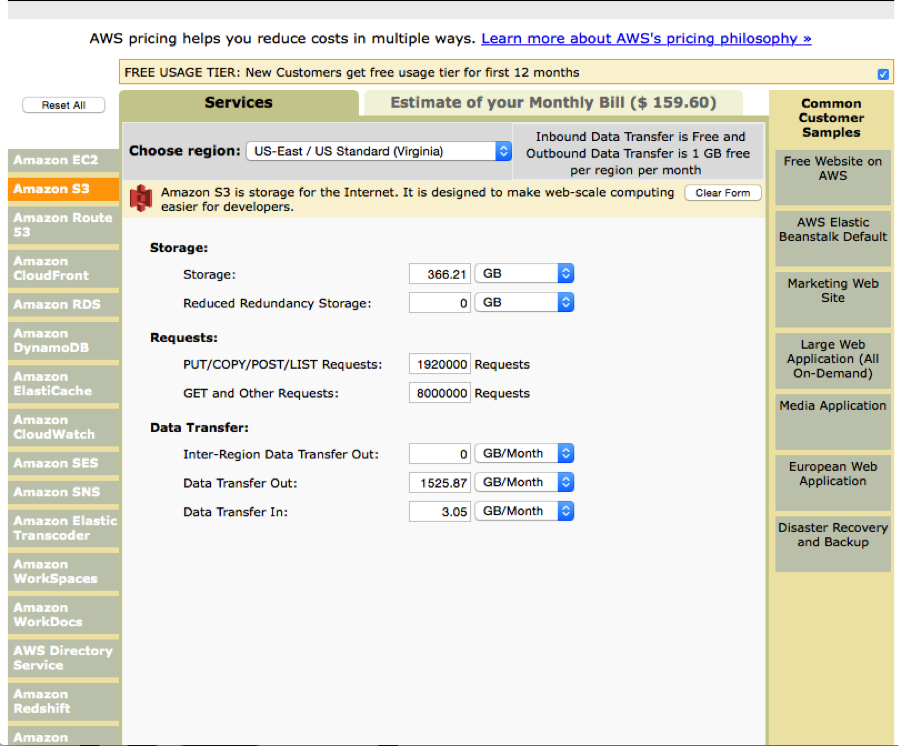Click the Inter-Region Data Transfer Out field
Screen dimensions: 899x747
coord(440,454)
